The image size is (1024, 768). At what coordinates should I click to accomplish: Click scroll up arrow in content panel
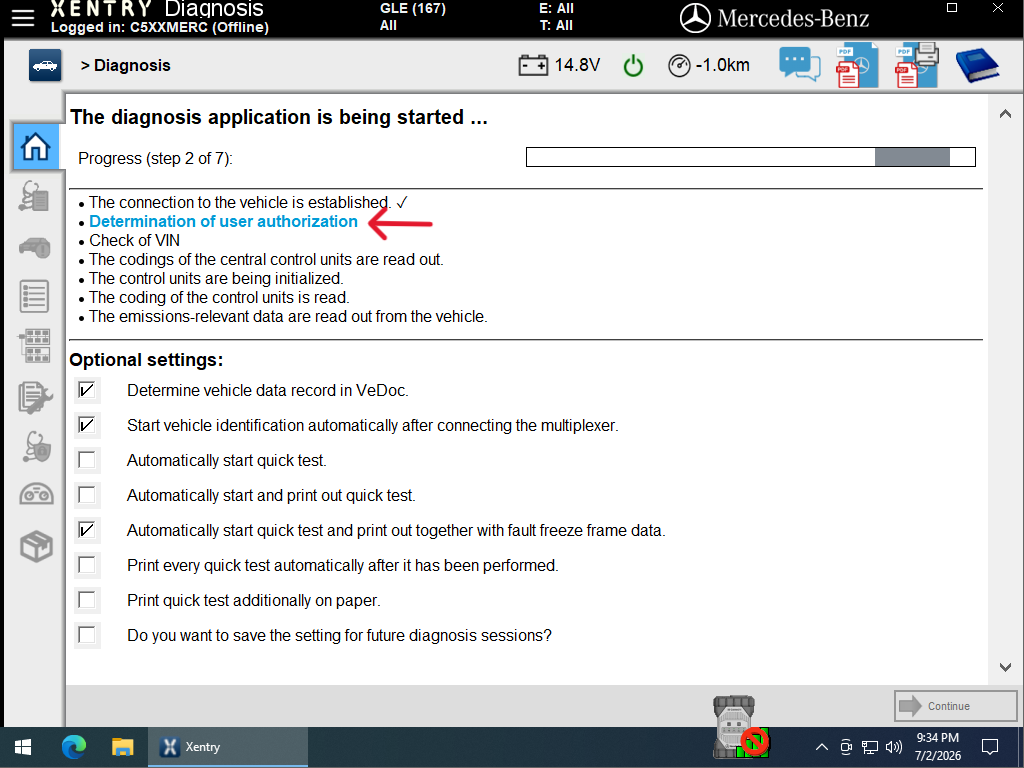(x=1005, y=114)
